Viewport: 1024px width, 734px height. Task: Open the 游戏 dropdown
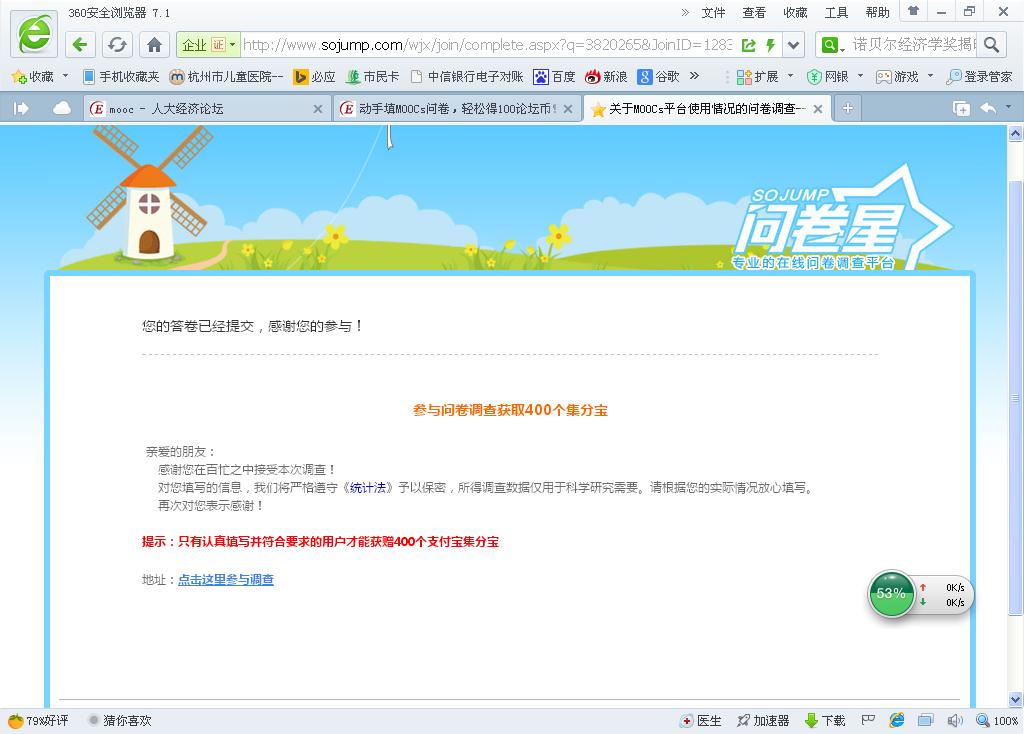[x=905, y=77]
